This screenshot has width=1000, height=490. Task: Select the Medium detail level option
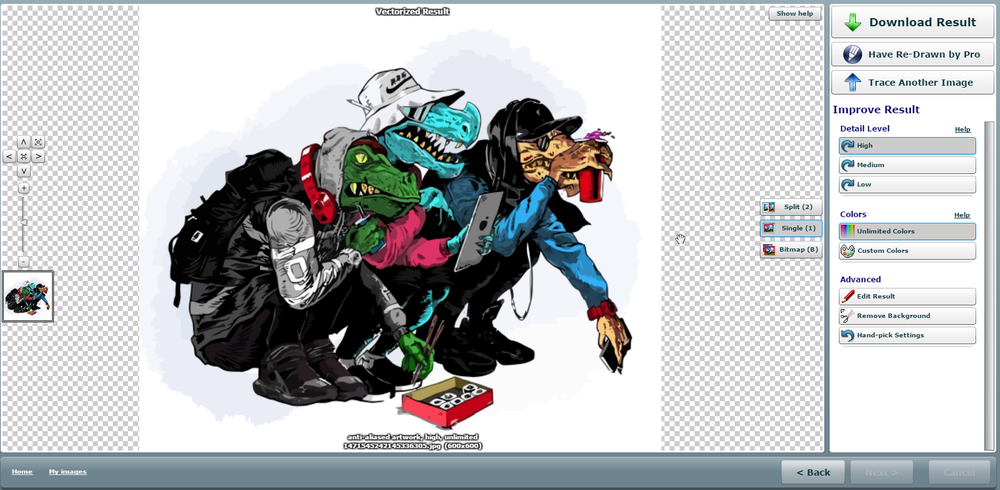pyautogui.click(x=907, y=165)
